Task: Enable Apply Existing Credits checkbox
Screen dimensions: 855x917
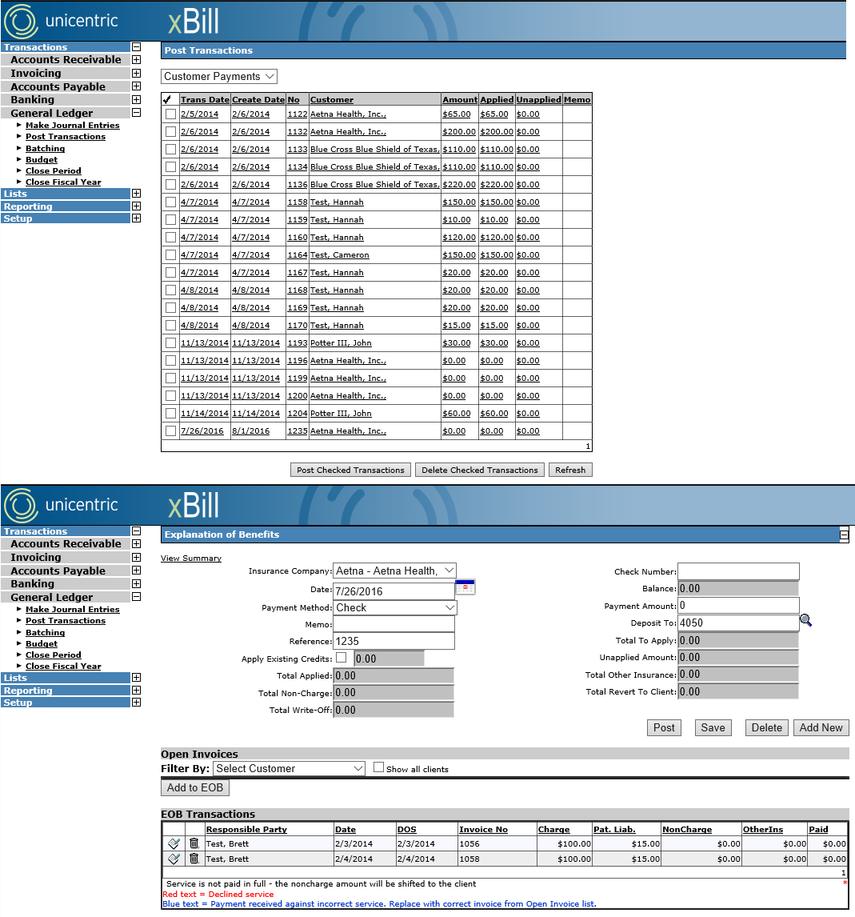Action: point(342,657)
